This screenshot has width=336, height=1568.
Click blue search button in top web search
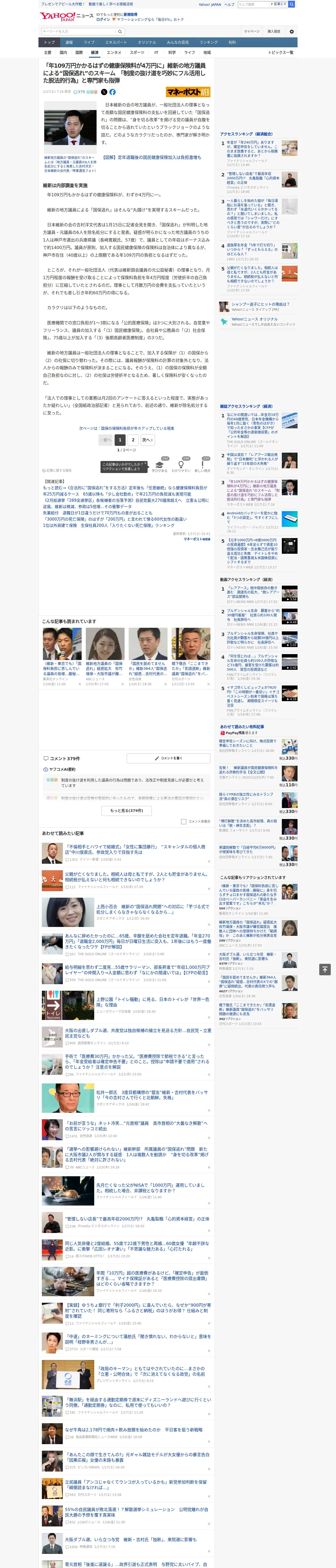[x=292, y=4]
